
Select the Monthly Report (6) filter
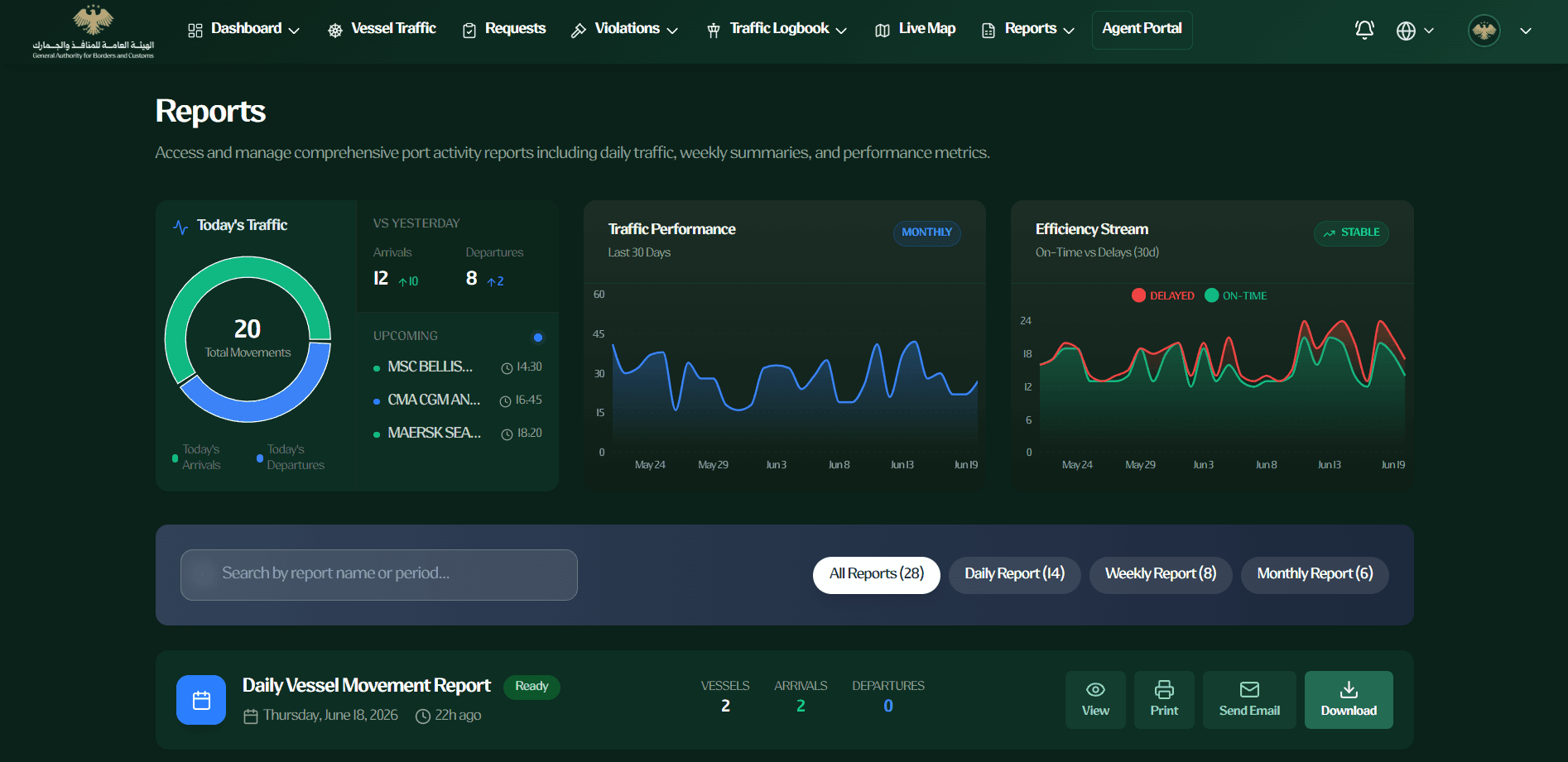(x=1315, y=575)
